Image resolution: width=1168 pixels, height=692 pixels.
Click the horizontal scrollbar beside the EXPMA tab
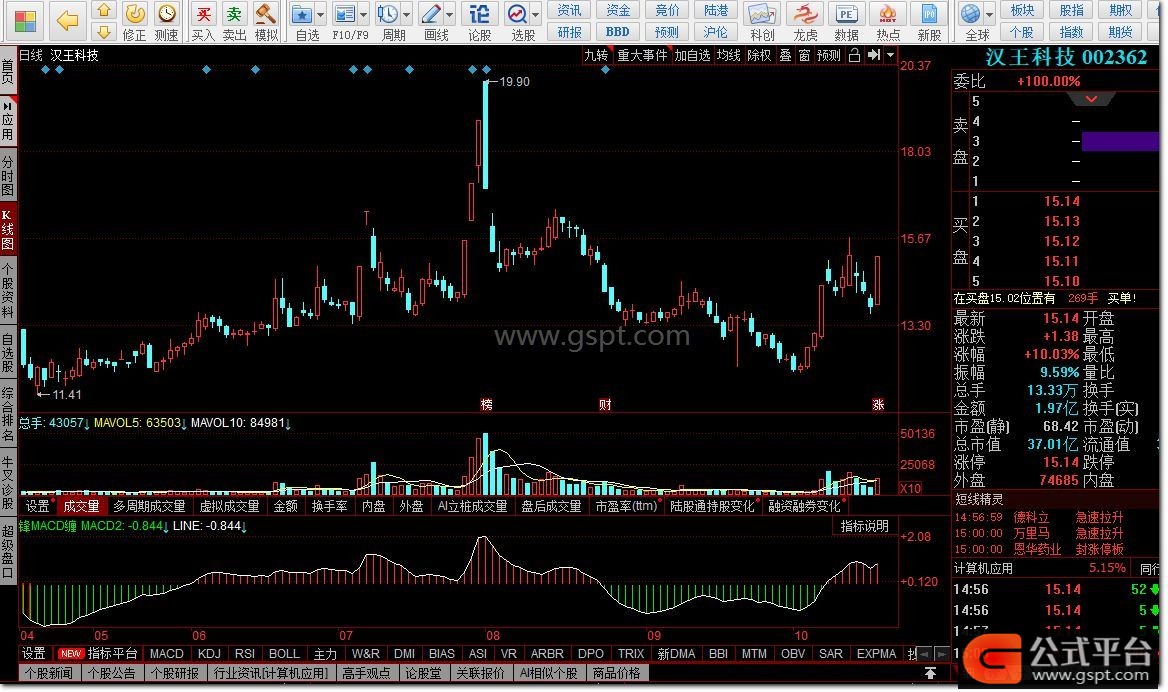[x=934, y=654]
